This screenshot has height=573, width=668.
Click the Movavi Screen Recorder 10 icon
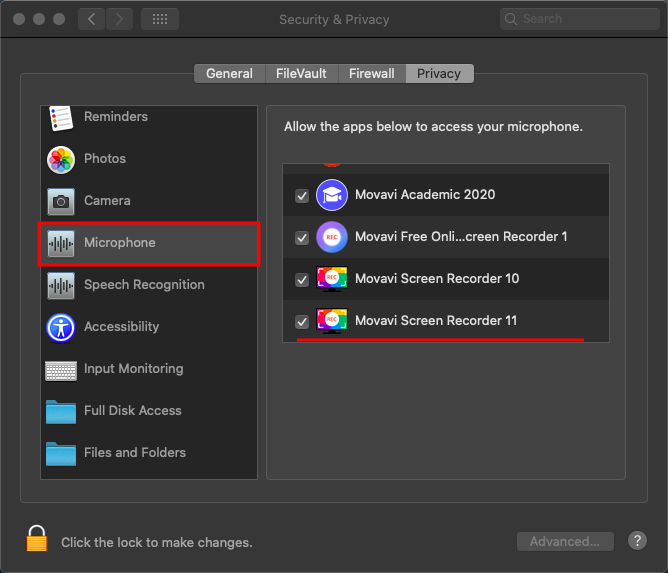(x=332, y=279)
